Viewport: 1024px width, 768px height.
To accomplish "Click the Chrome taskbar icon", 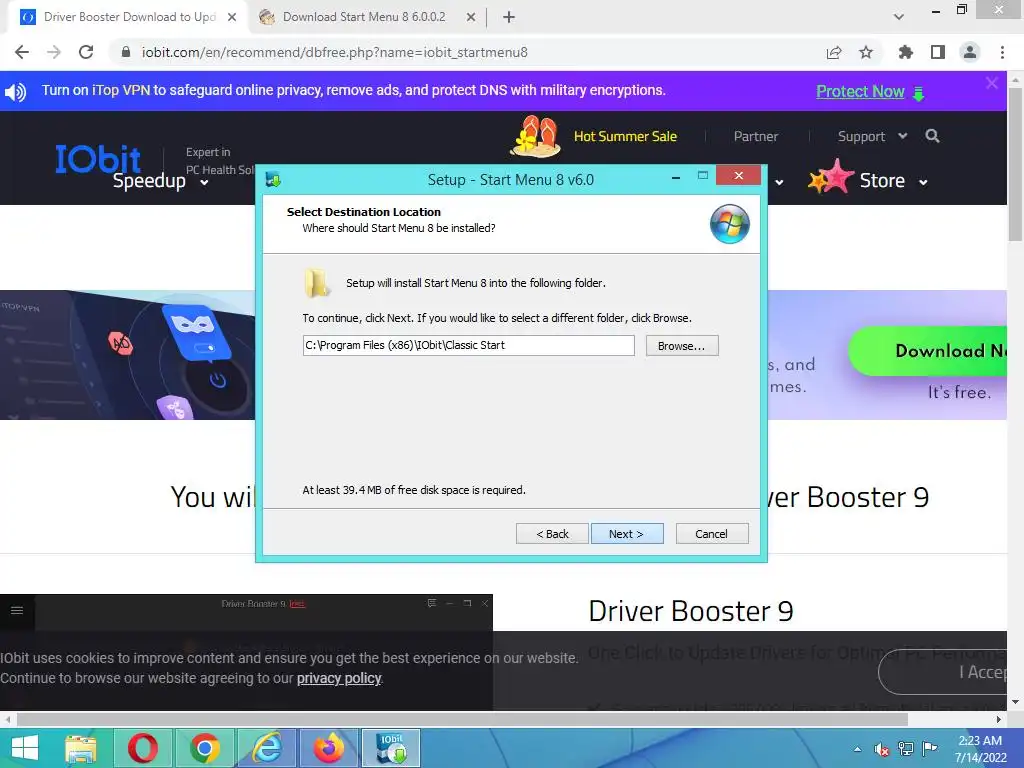I will point(204,748).
